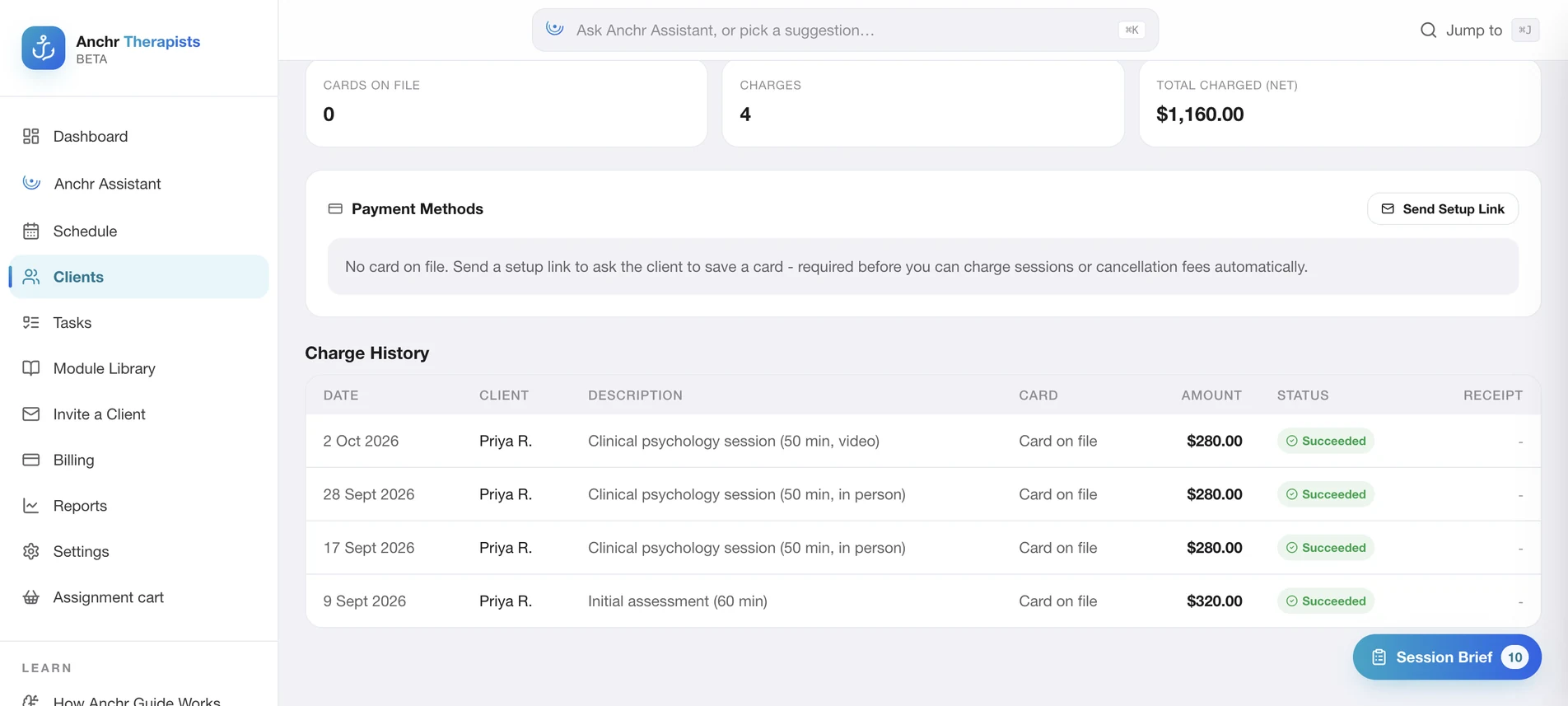Click the Anchr anchor logo icon
The width and height of the screenshot is (1568, 706).
(x=44, y=48)
